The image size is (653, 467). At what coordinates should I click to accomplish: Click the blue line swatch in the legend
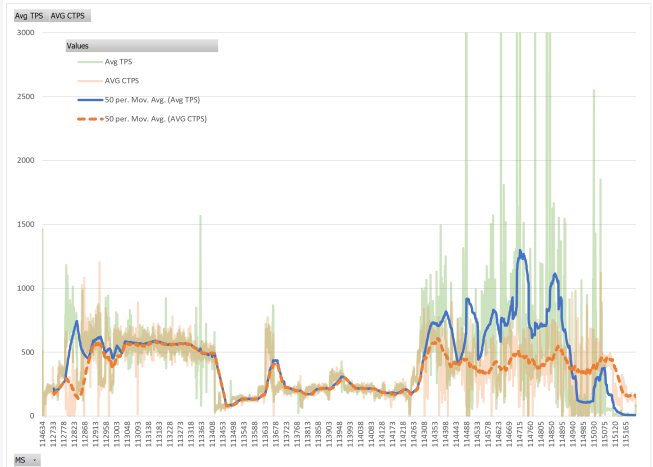click(90, 100)
